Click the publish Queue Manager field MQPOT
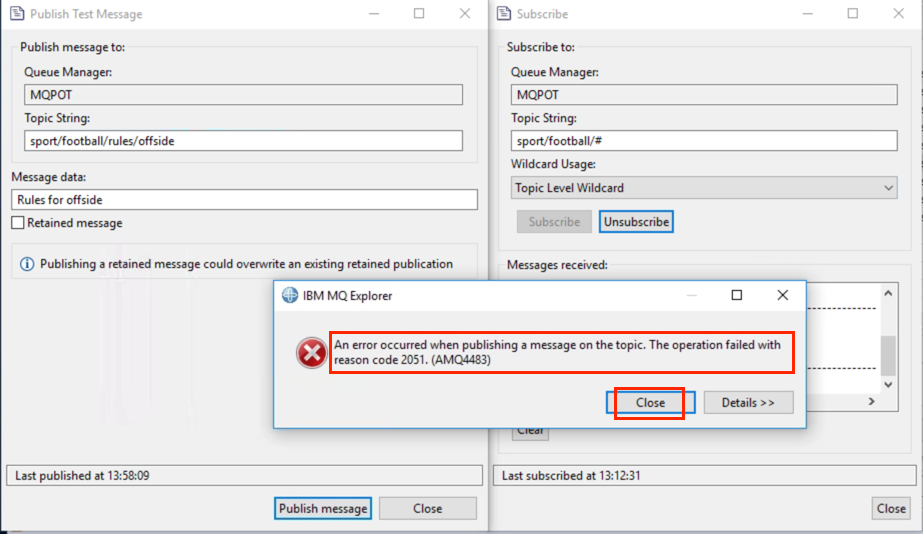Viewport: 923px width, 534px height. tap(243, 95)
